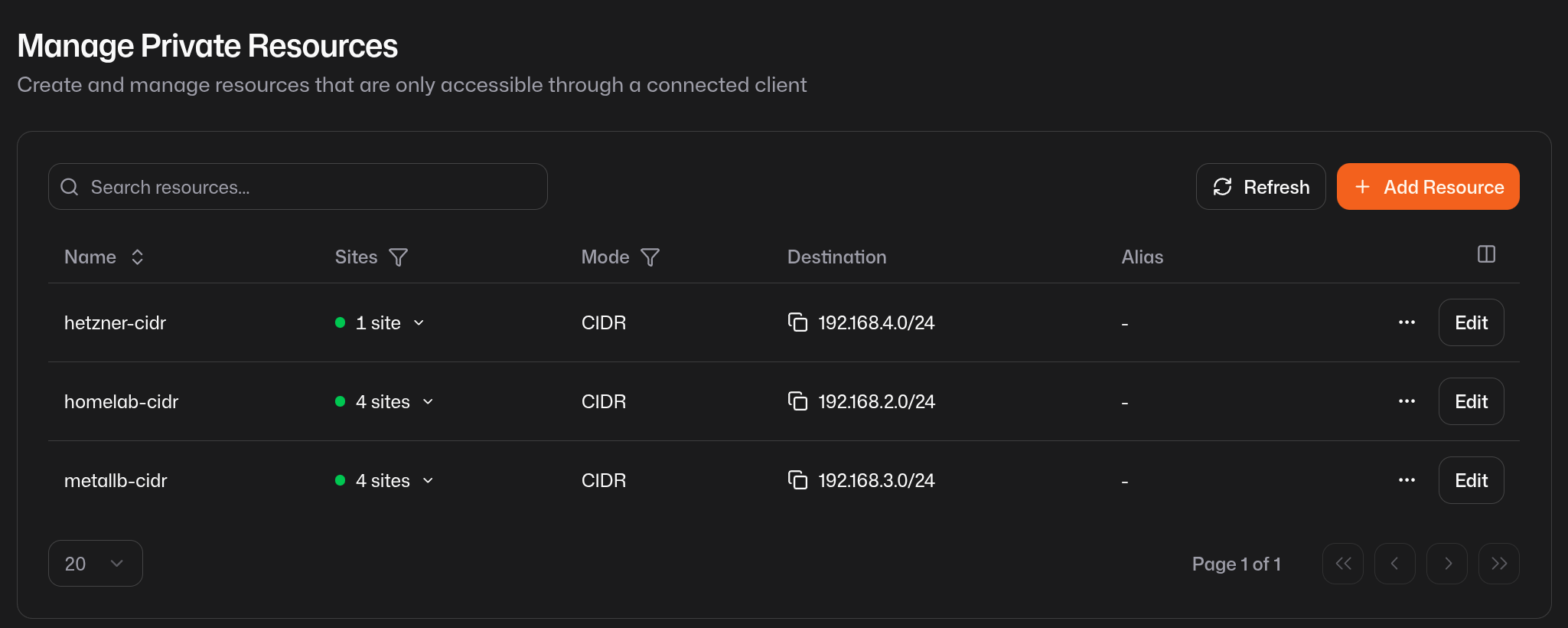Open more actions for hetzner-cidr
This screenshot has width=1568, height=628.
pyautogui.click(x=1407, y=322)
